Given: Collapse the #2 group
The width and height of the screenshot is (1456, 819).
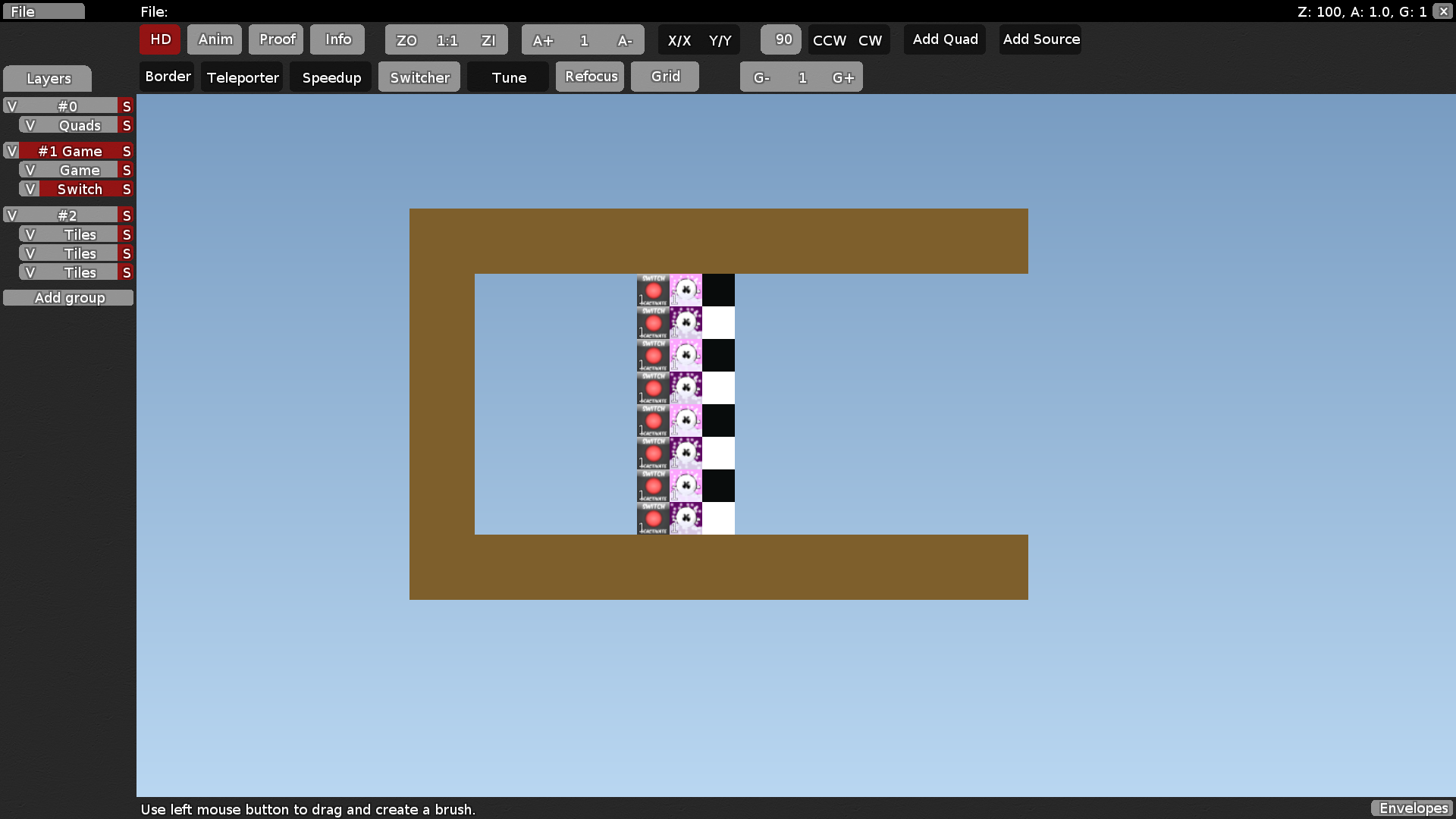Looking at the screenshot, I should 11,215.
